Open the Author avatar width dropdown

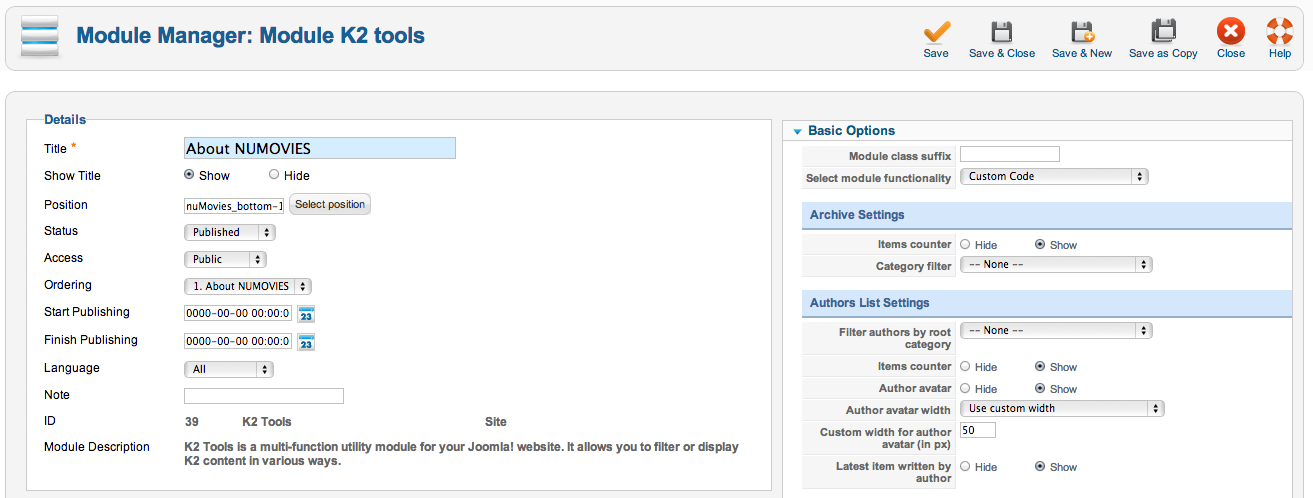[1062, 408]
